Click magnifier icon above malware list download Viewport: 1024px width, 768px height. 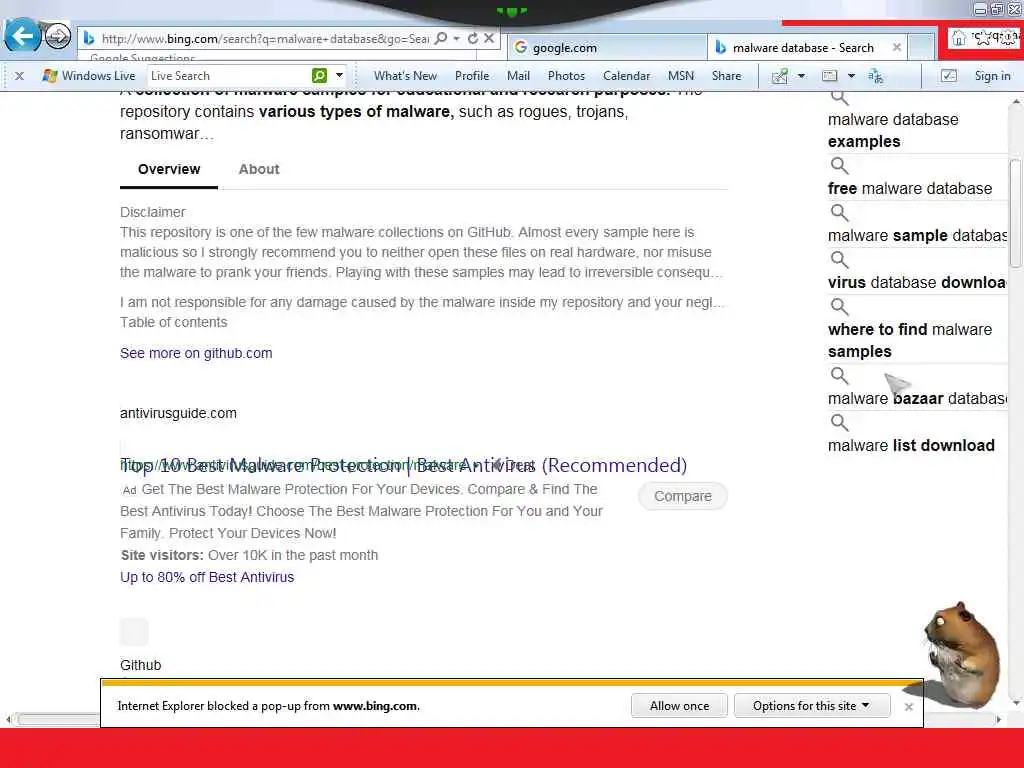(839, 423)
